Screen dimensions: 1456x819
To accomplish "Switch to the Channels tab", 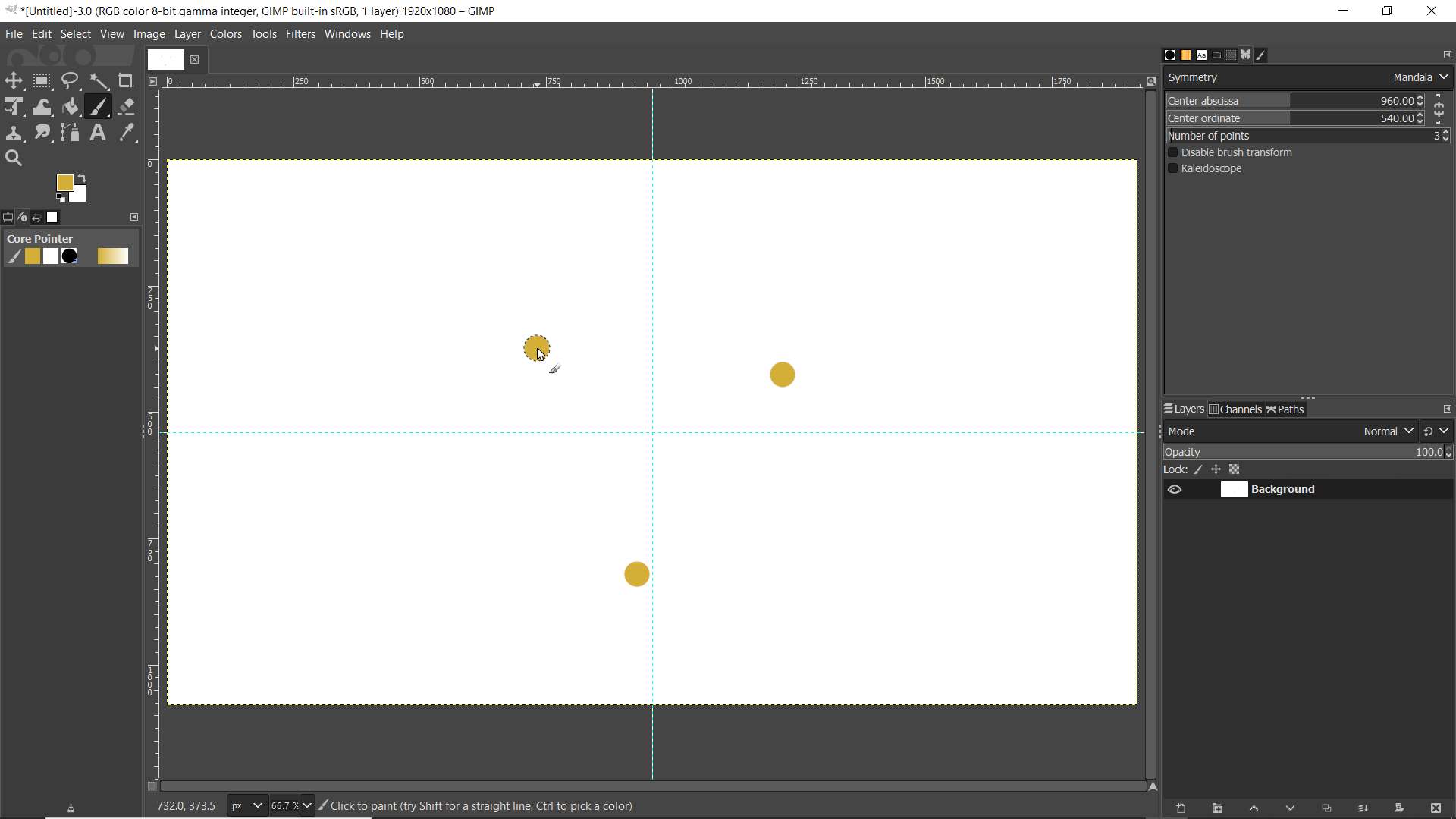I will point(1235,409).
